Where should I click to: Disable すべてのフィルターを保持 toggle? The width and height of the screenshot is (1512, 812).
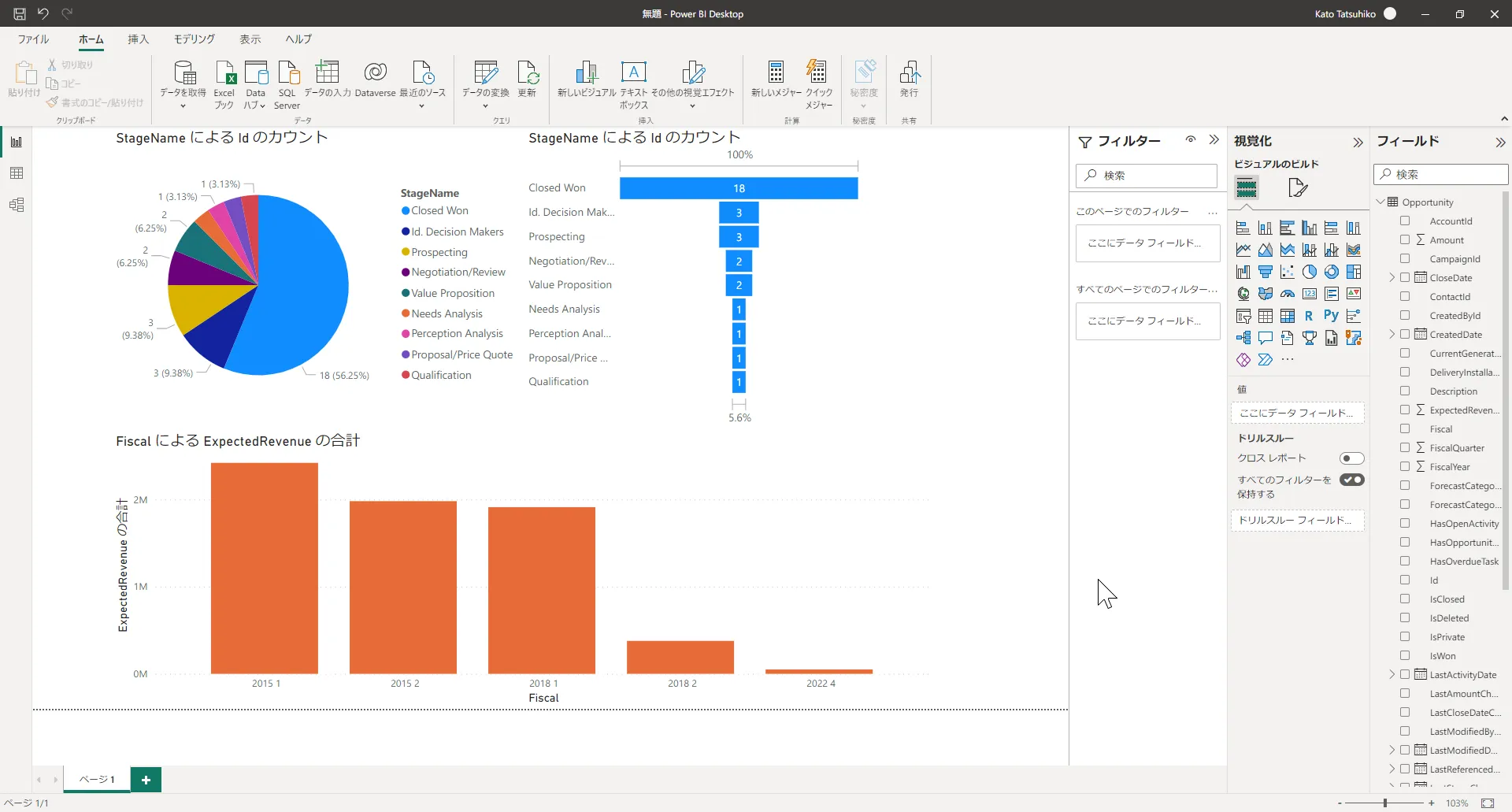(1352, 480)
